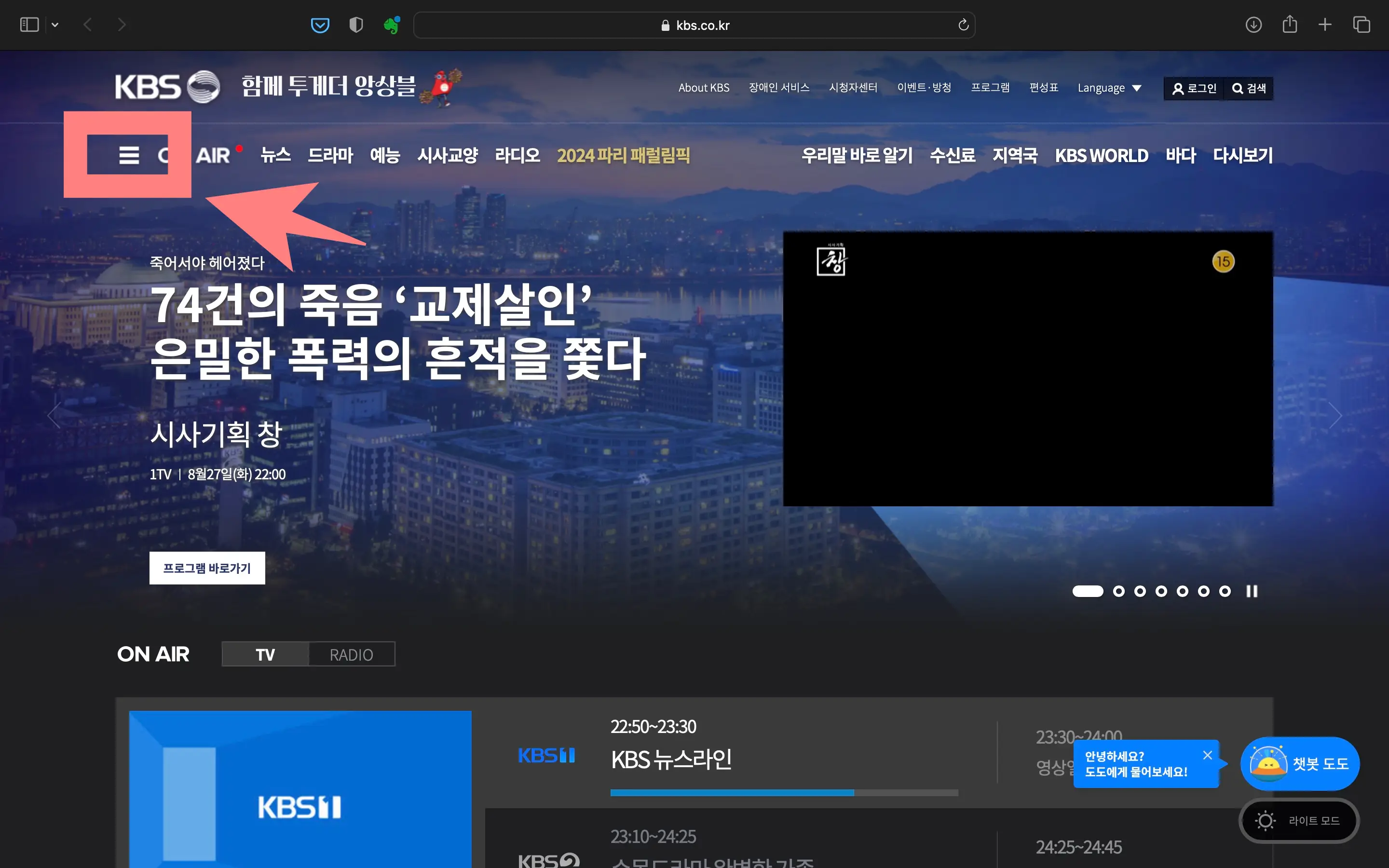Screen dimensions: 1389x868
Task: Click the Evernote extension icon in browser toolbar
Action: point(393,25)
